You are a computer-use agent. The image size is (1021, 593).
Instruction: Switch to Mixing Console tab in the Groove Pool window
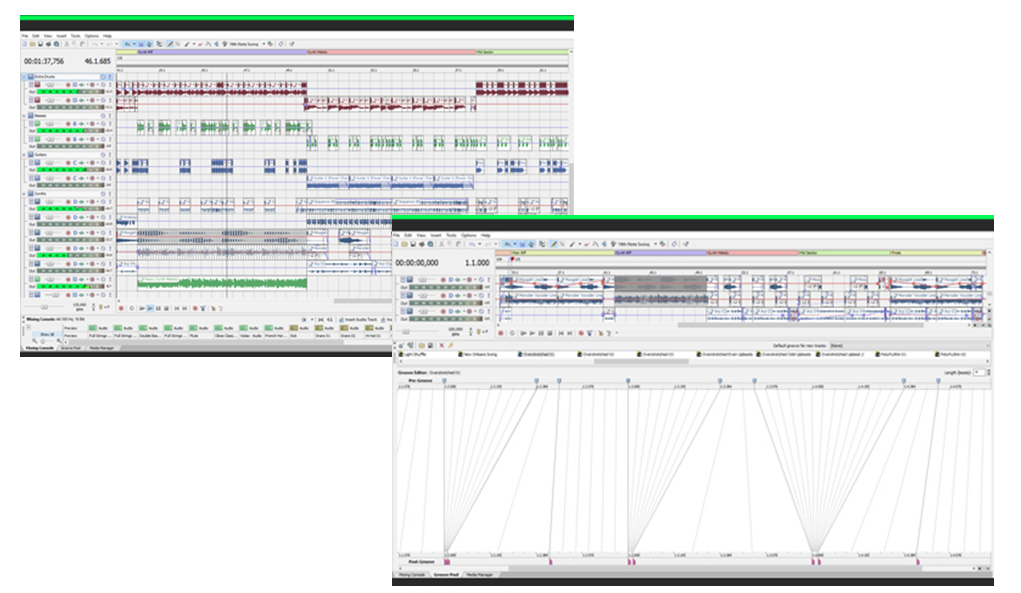412,575
